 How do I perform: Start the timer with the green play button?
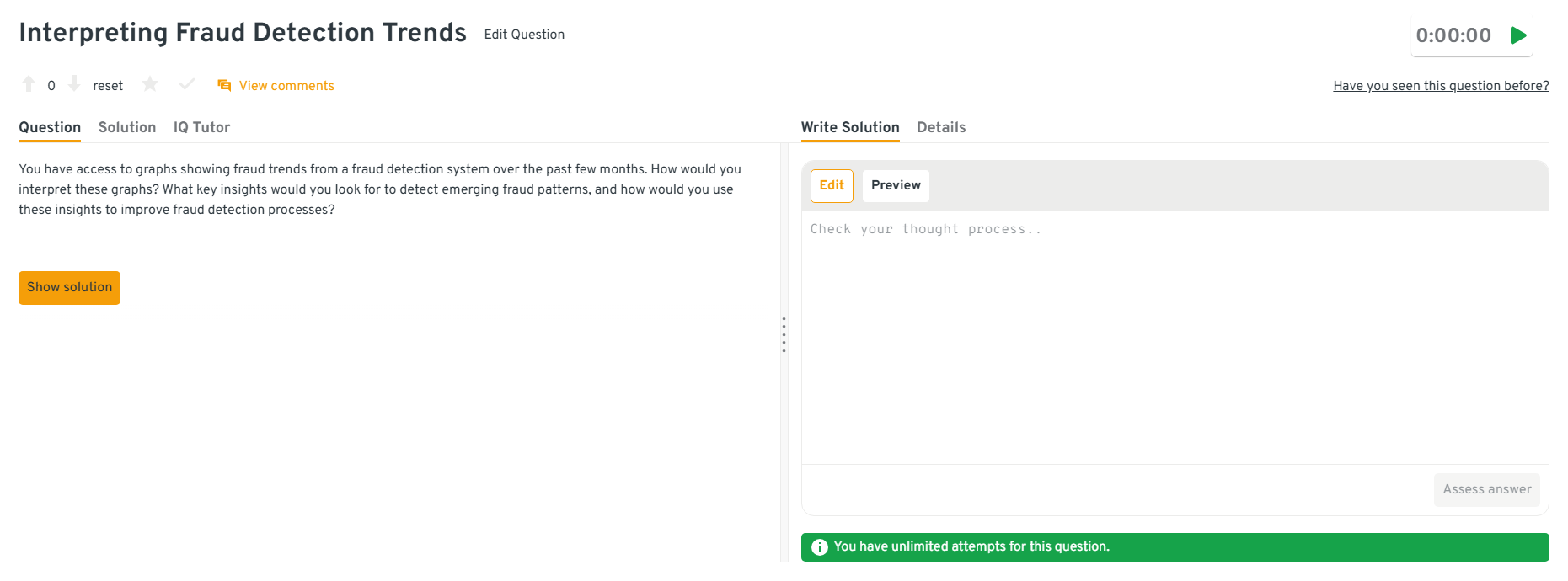click(x=1518, y=35)
